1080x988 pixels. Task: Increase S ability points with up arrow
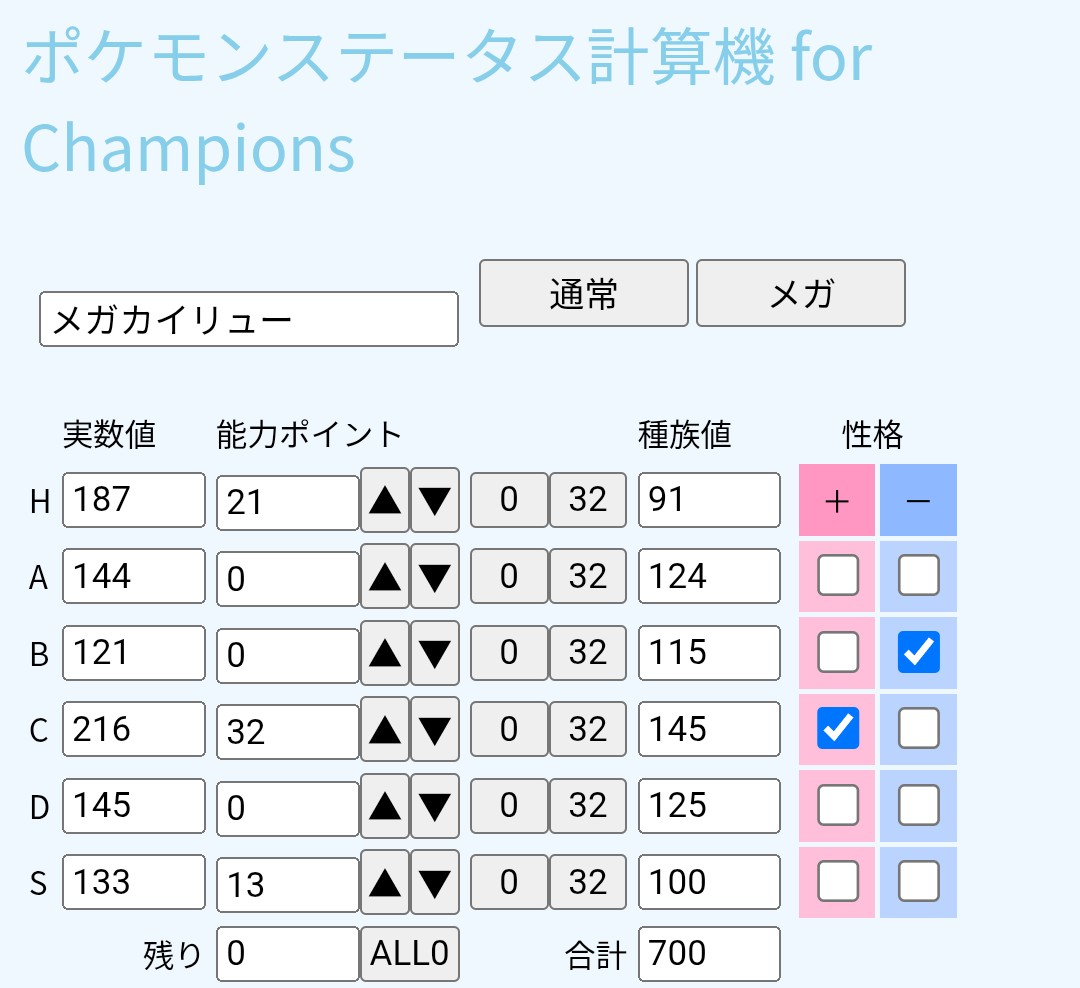click(x=385, y=883)
